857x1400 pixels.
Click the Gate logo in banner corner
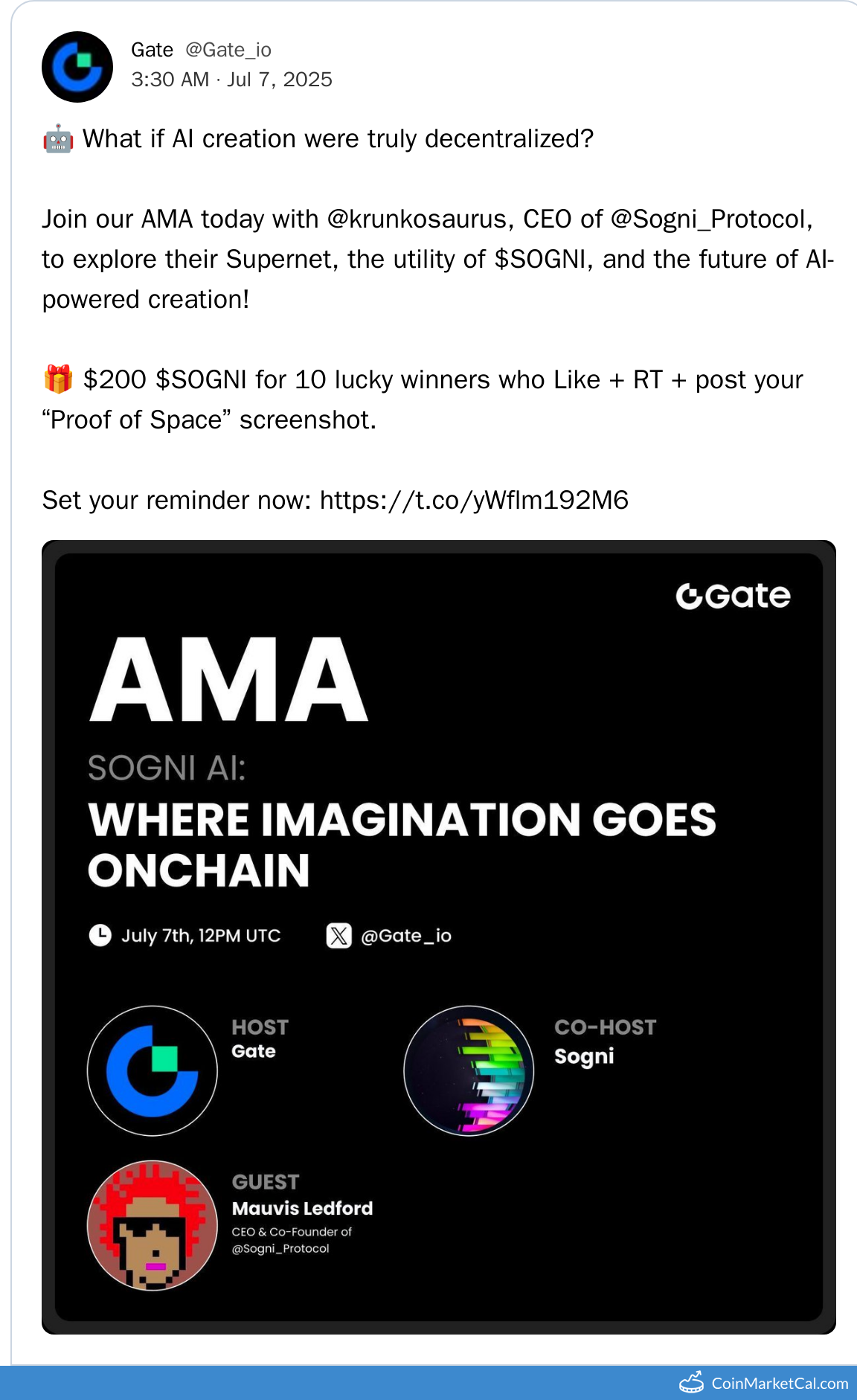pos(733,596)
